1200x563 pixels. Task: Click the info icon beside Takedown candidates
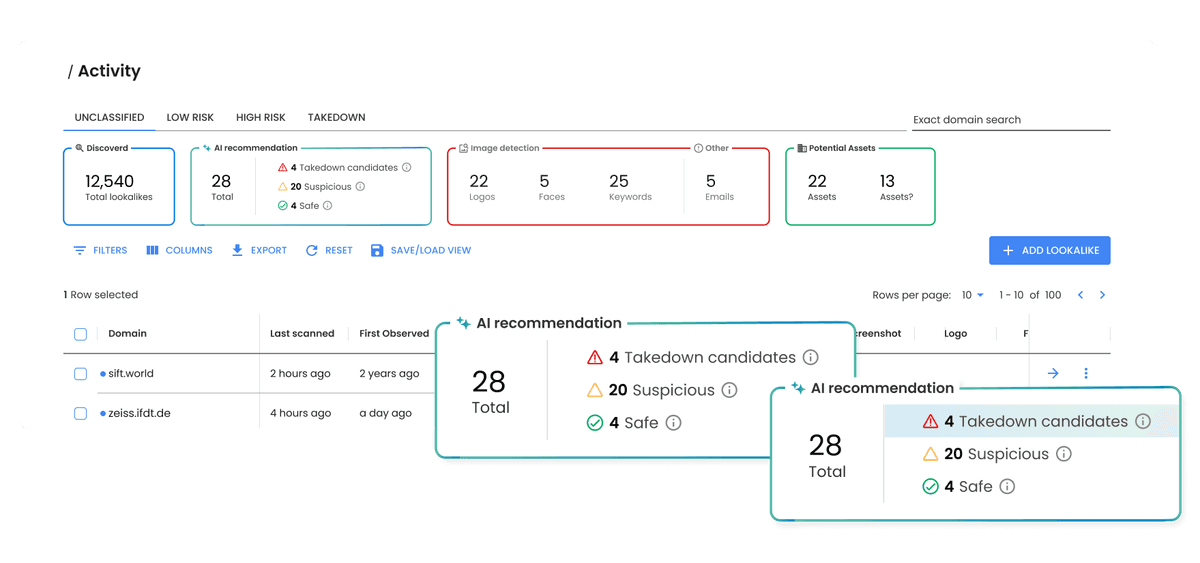(406, 168)
